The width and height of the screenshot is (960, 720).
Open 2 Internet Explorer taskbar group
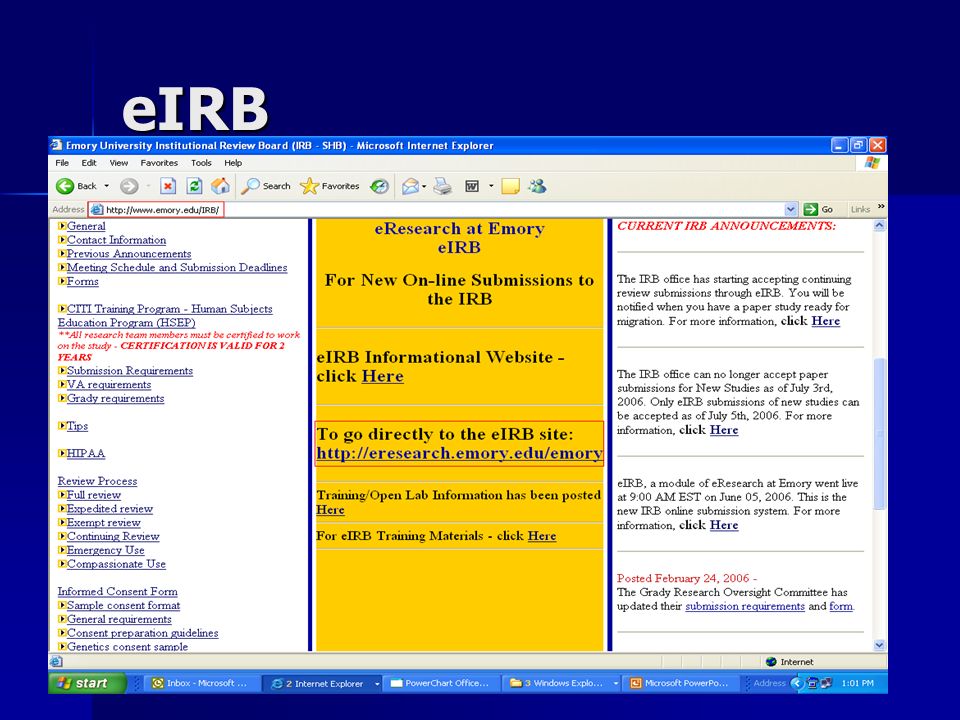pyautogui.click(x=320, y=683)
